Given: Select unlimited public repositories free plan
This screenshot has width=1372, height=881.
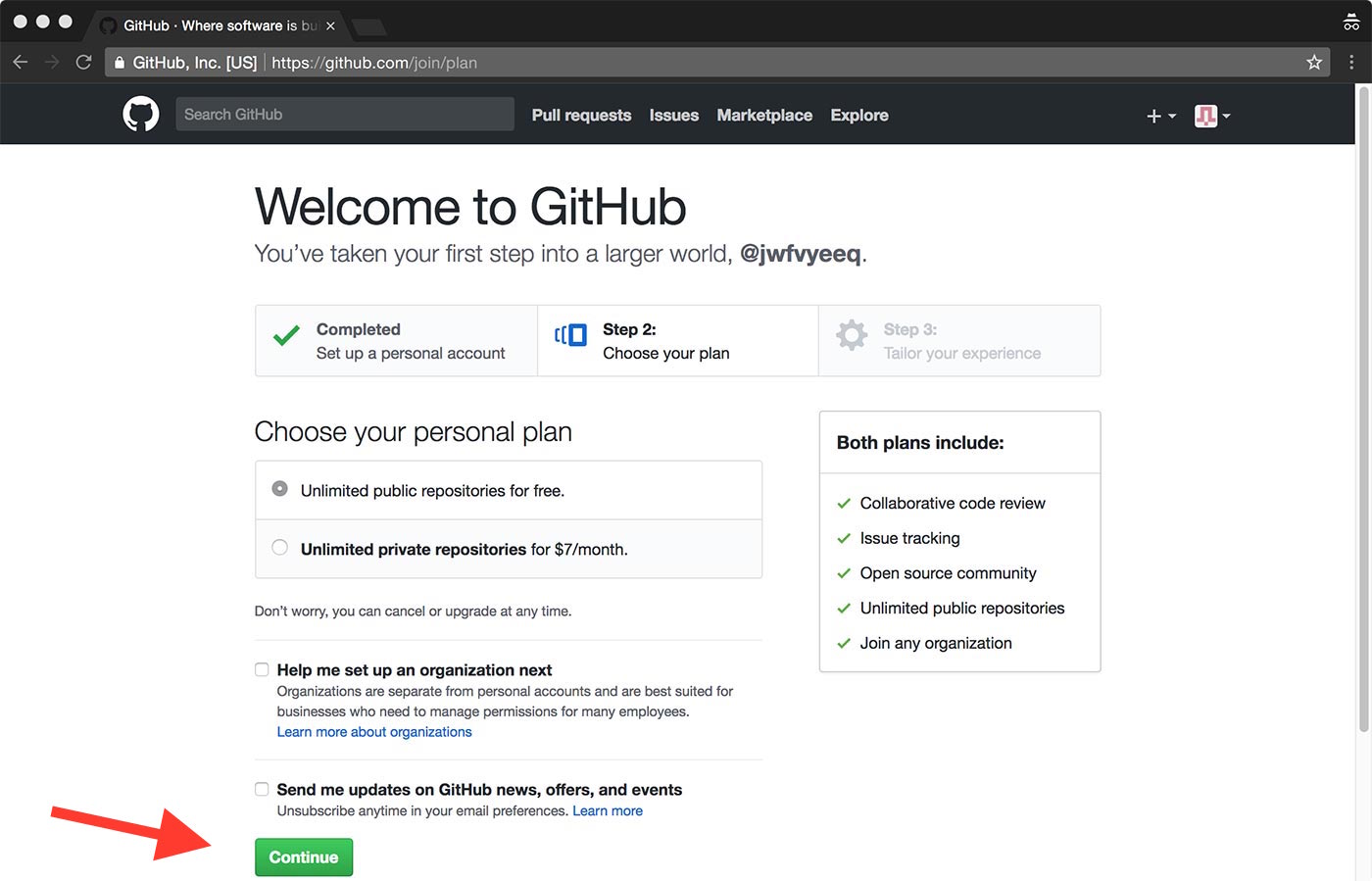Looking at the screenshot, I should [280, 489].
